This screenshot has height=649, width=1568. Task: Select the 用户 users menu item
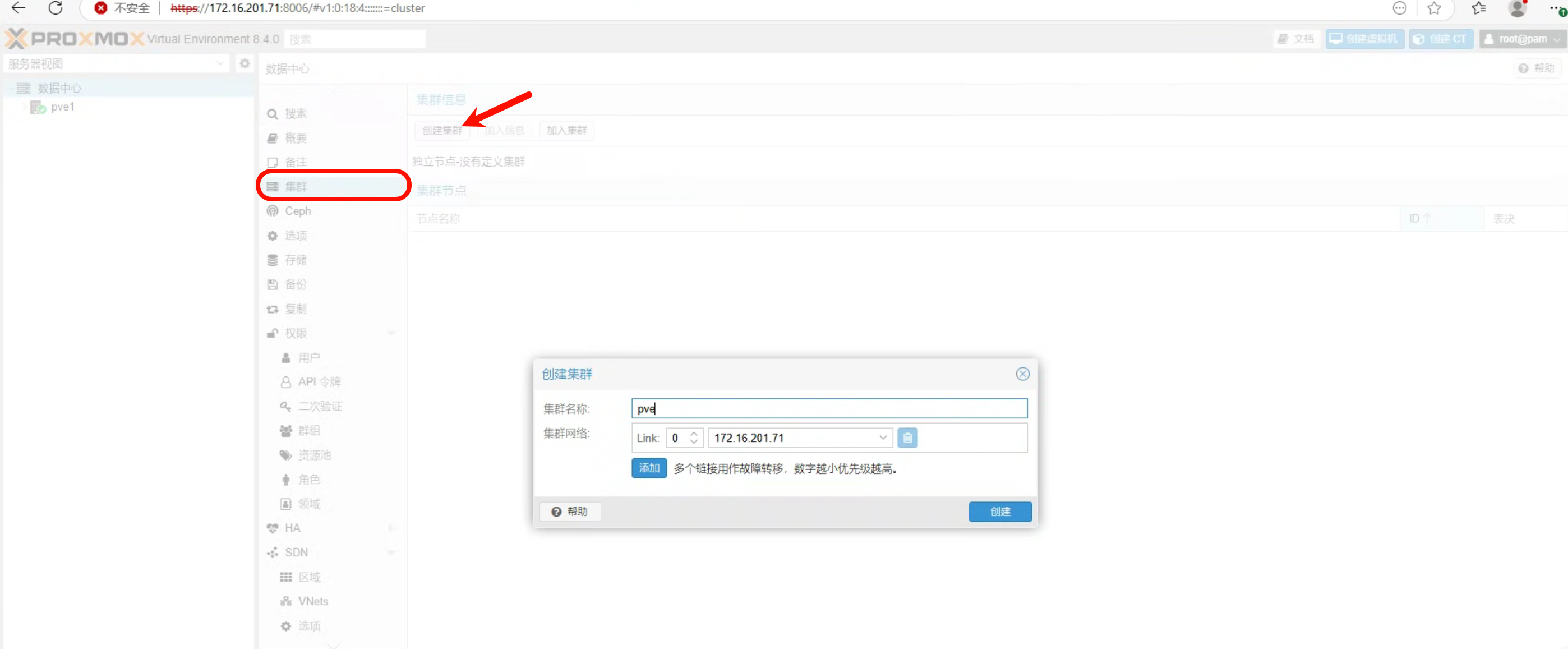pos(308,357)
